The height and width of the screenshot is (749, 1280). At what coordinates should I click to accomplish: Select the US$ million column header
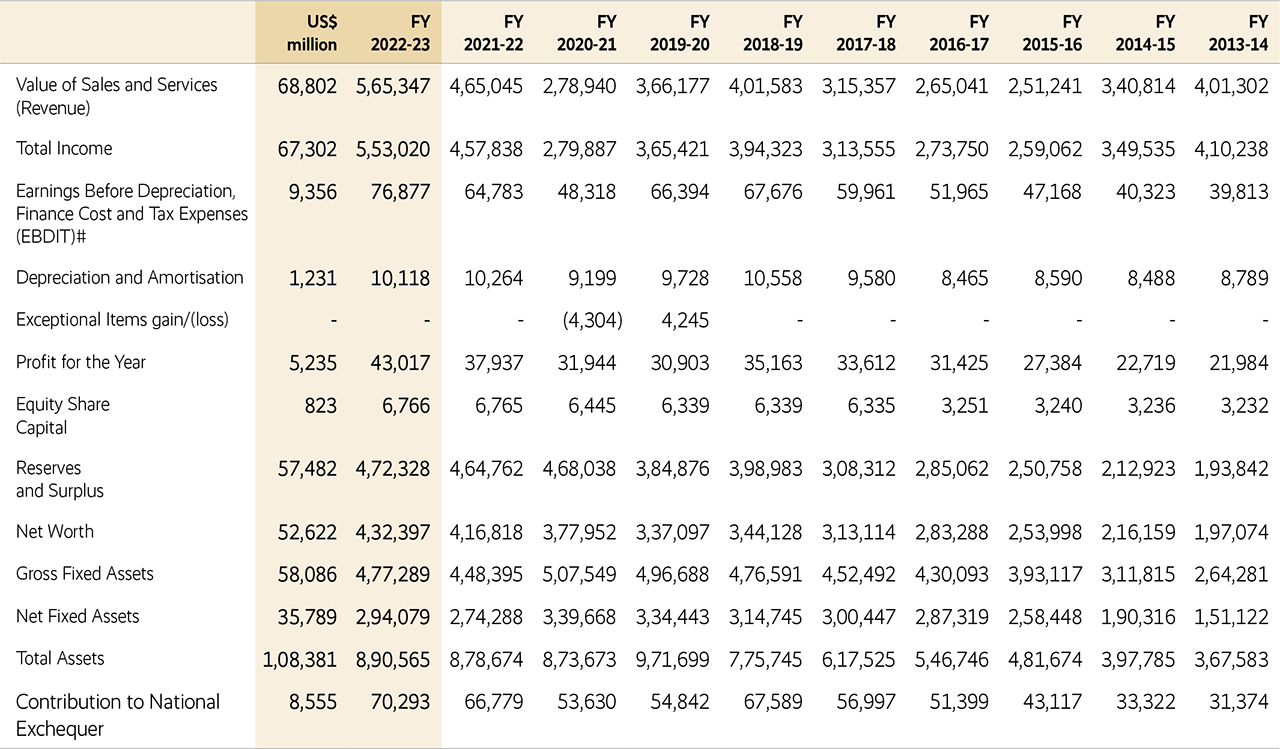tap(312, 33)
